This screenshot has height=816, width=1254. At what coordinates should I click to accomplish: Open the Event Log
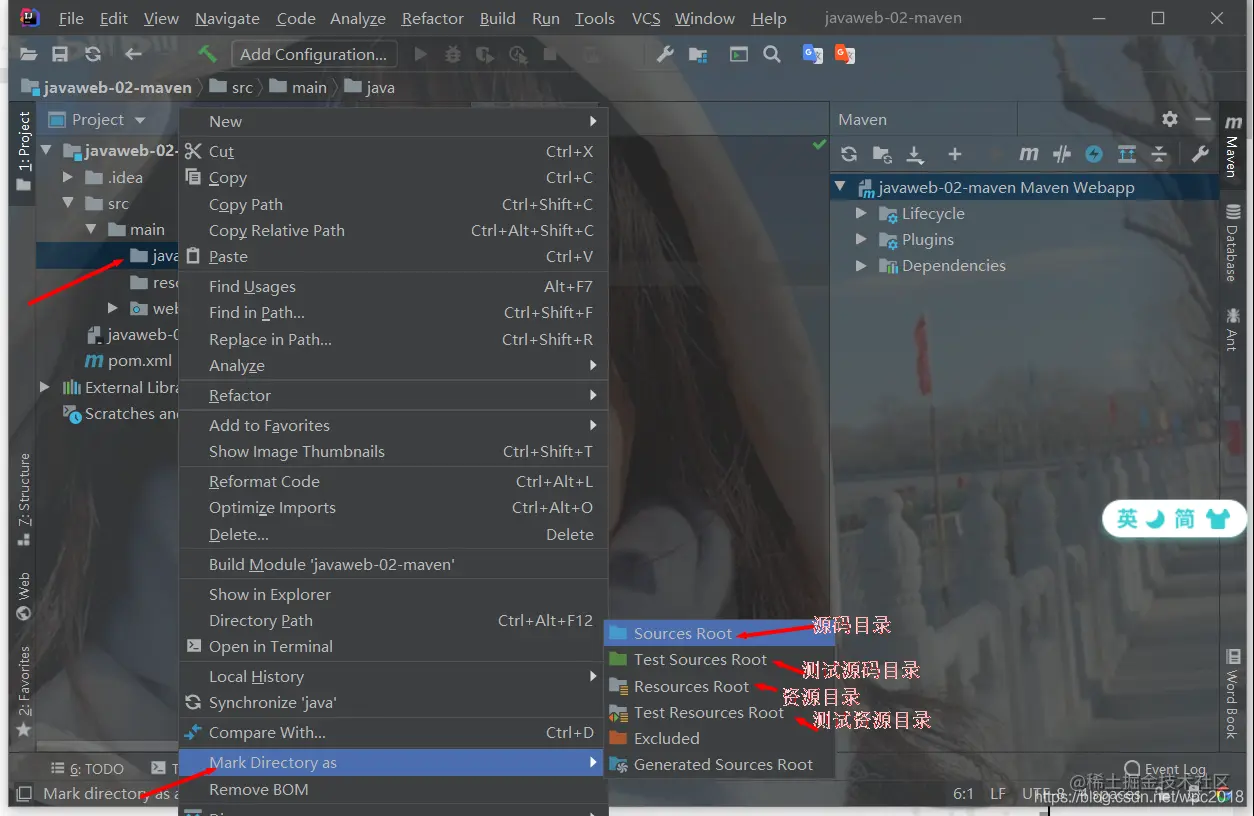pyautogui.click(x=1166, y=770)
